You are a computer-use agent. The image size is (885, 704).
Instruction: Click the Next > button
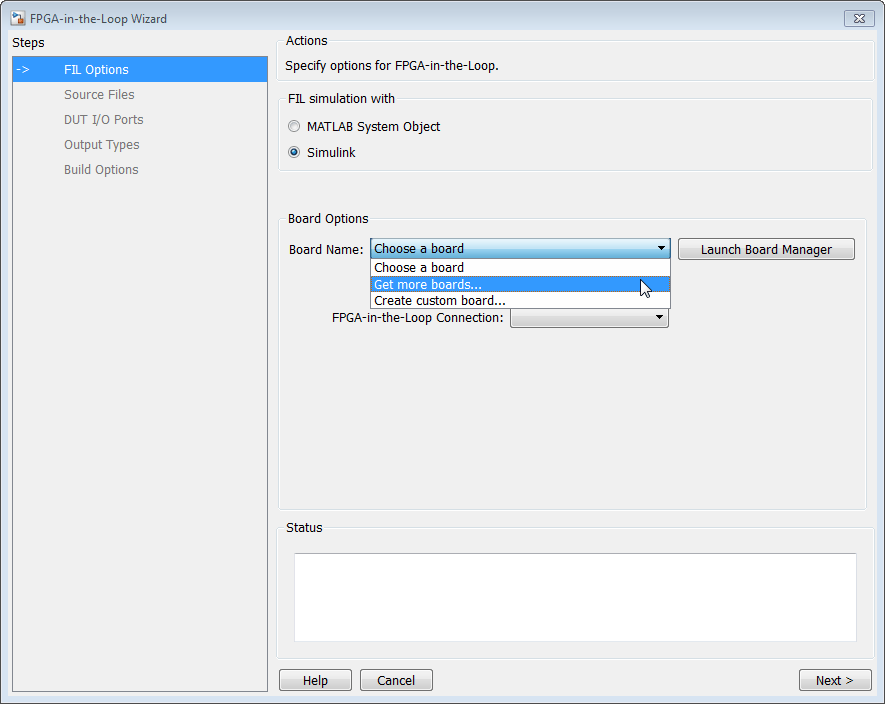click(x=835, y=680)
